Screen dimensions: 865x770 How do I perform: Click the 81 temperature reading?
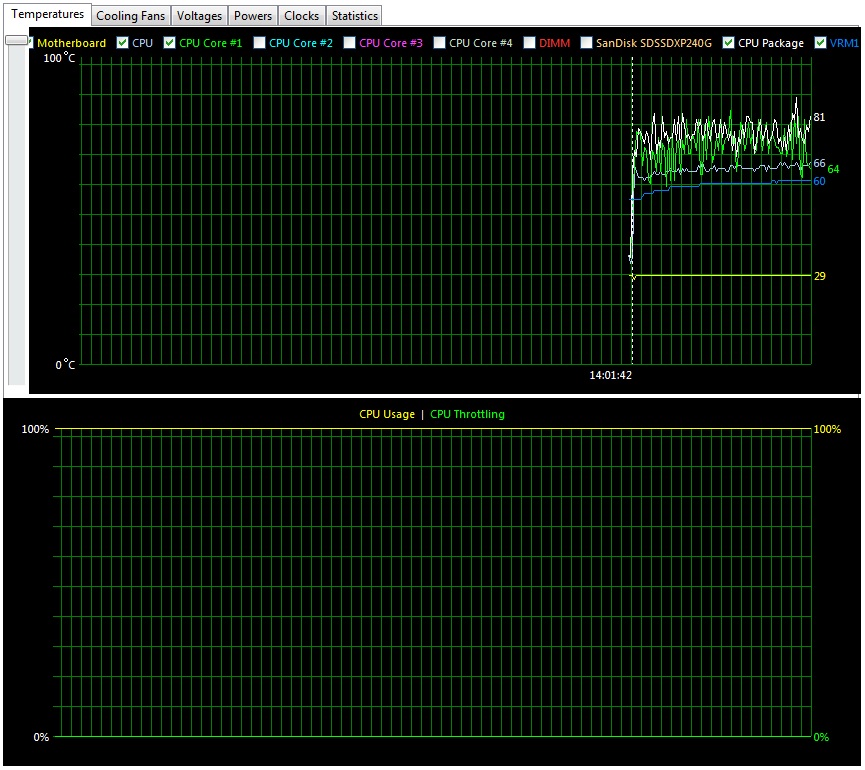pyautogui.click(x=819, y=117)
